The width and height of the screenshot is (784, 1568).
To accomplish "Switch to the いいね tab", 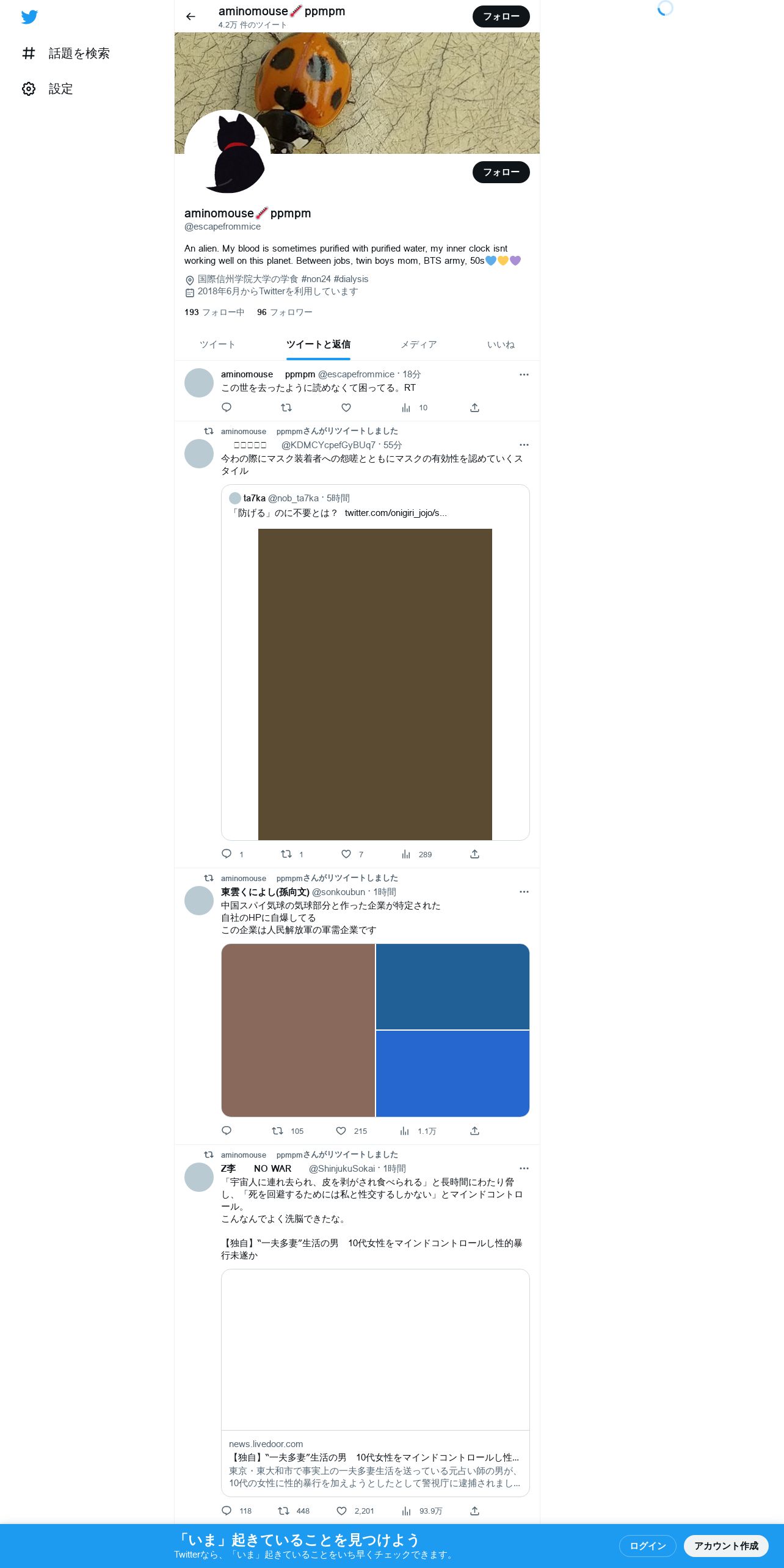I will click(x=501, y=344).
